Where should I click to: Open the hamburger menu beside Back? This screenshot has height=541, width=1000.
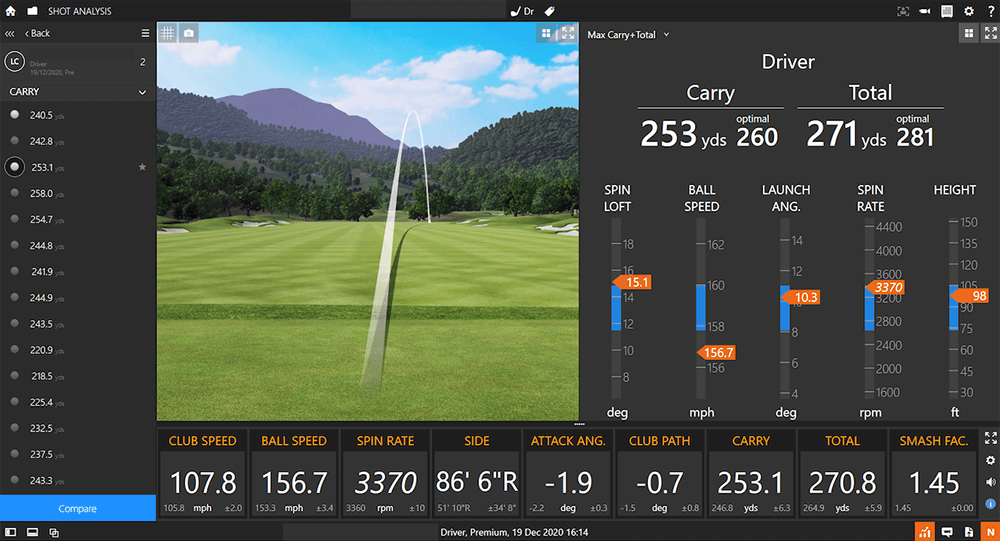click(145, 33)
